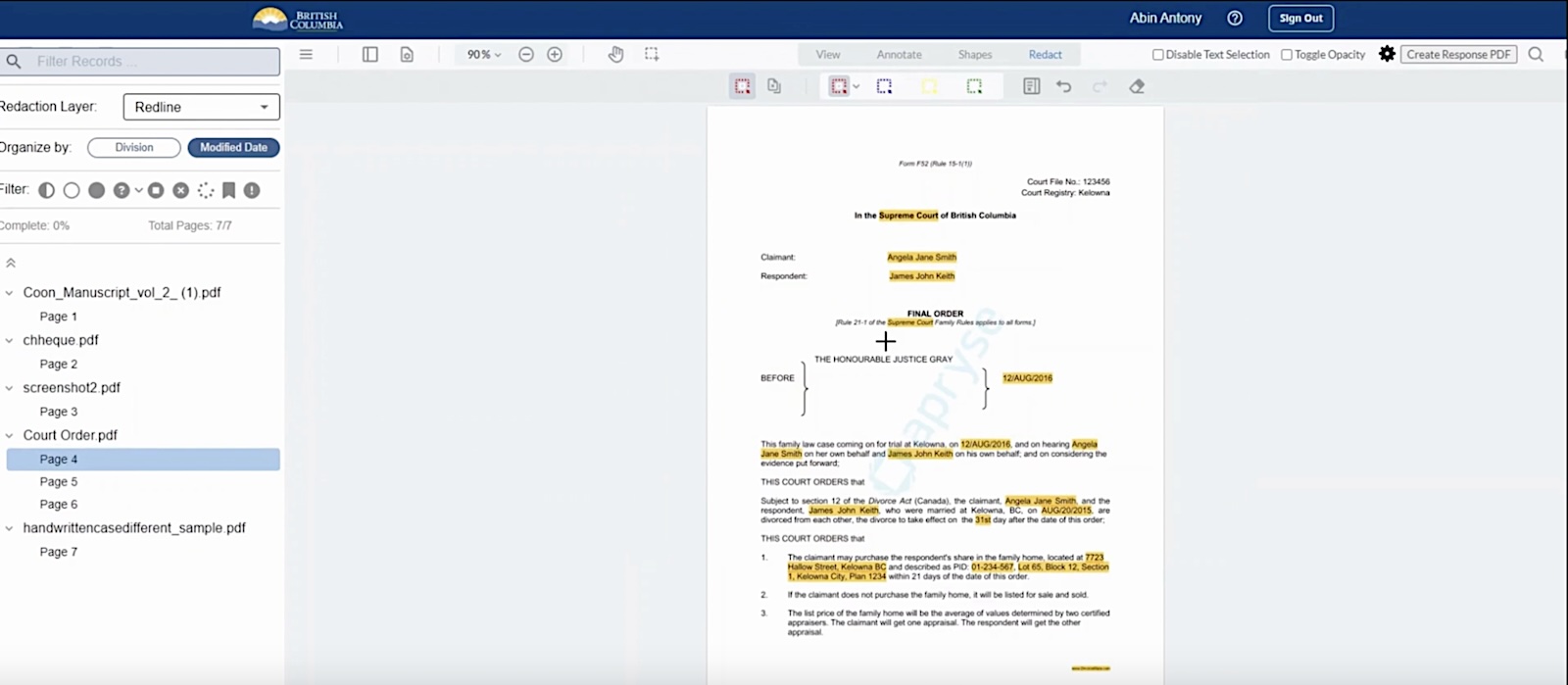This screenshot has width=1568, height=685.
Task: Open Page 1 of Coon_Manuscript
Action: 58,317
